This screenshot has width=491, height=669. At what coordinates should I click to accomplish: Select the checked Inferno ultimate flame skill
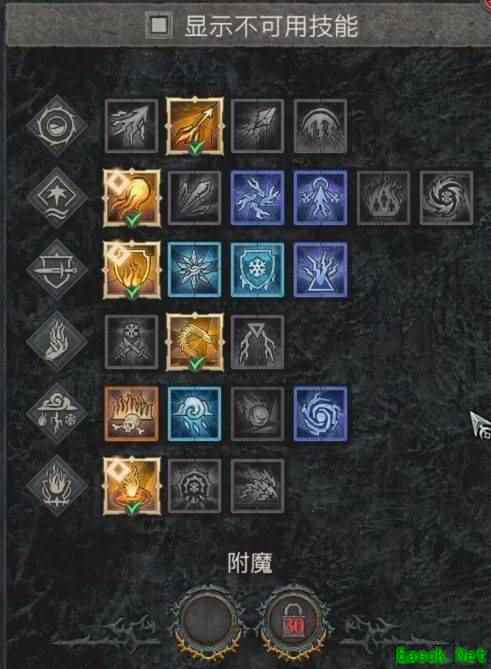pos(132,486)
